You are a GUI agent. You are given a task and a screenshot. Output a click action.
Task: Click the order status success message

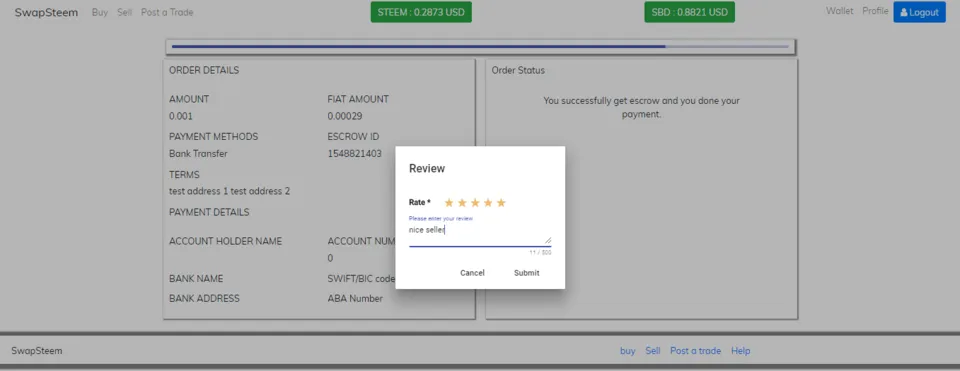tap(642, 107)
